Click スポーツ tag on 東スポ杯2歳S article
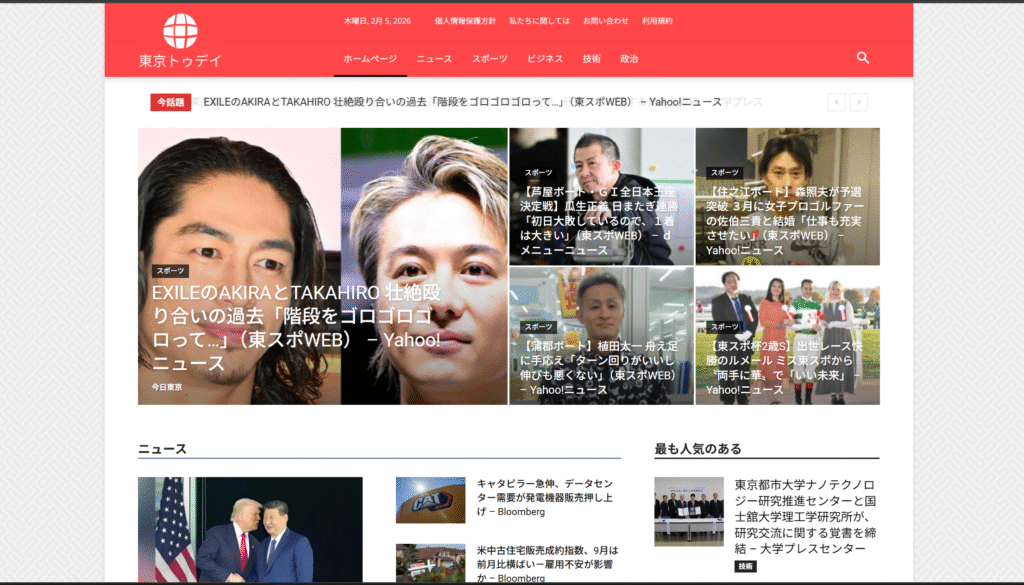The image size is (1024, 585). coord(724,327)
